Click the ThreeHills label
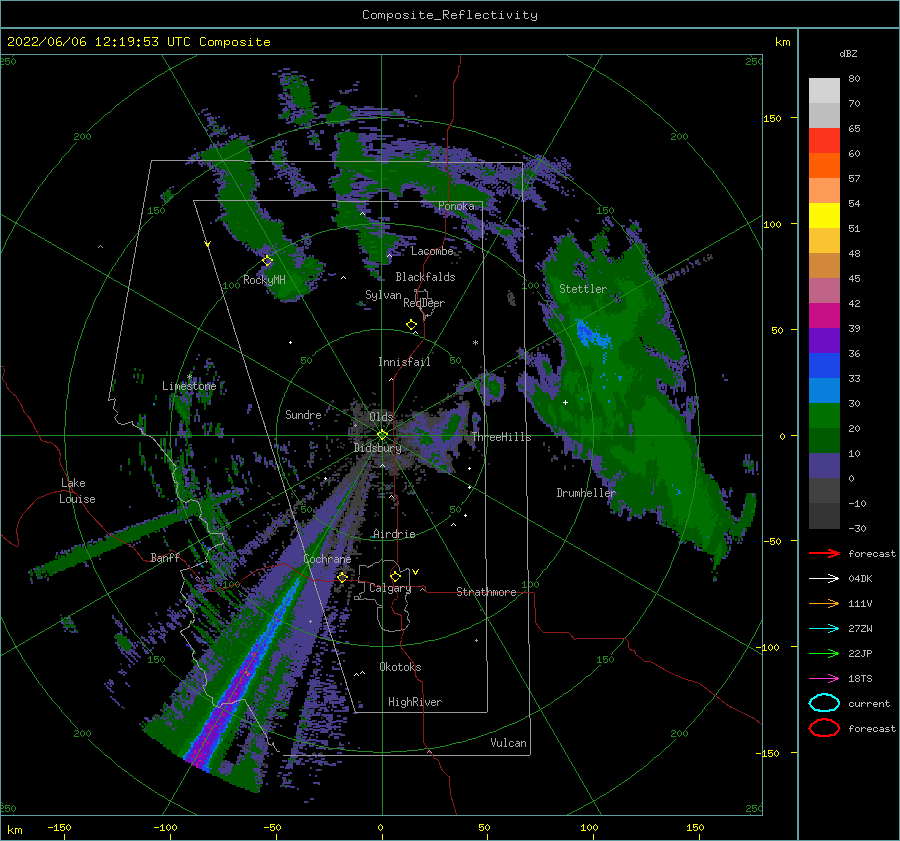This screenshot has height=841, width=900. [x=501, y=437]
